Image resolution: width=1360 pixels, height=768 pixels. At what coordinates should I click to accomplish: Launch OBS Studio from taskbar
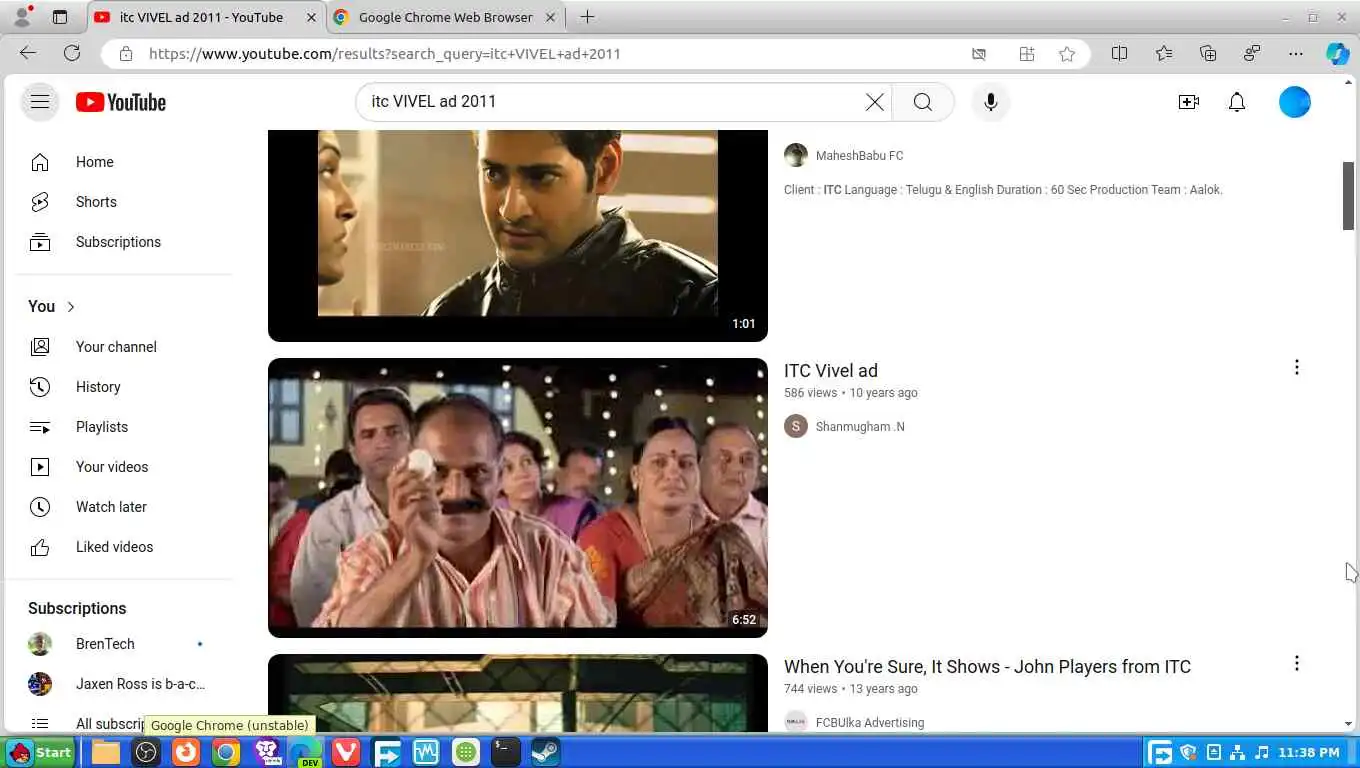(x=146, y=752)
